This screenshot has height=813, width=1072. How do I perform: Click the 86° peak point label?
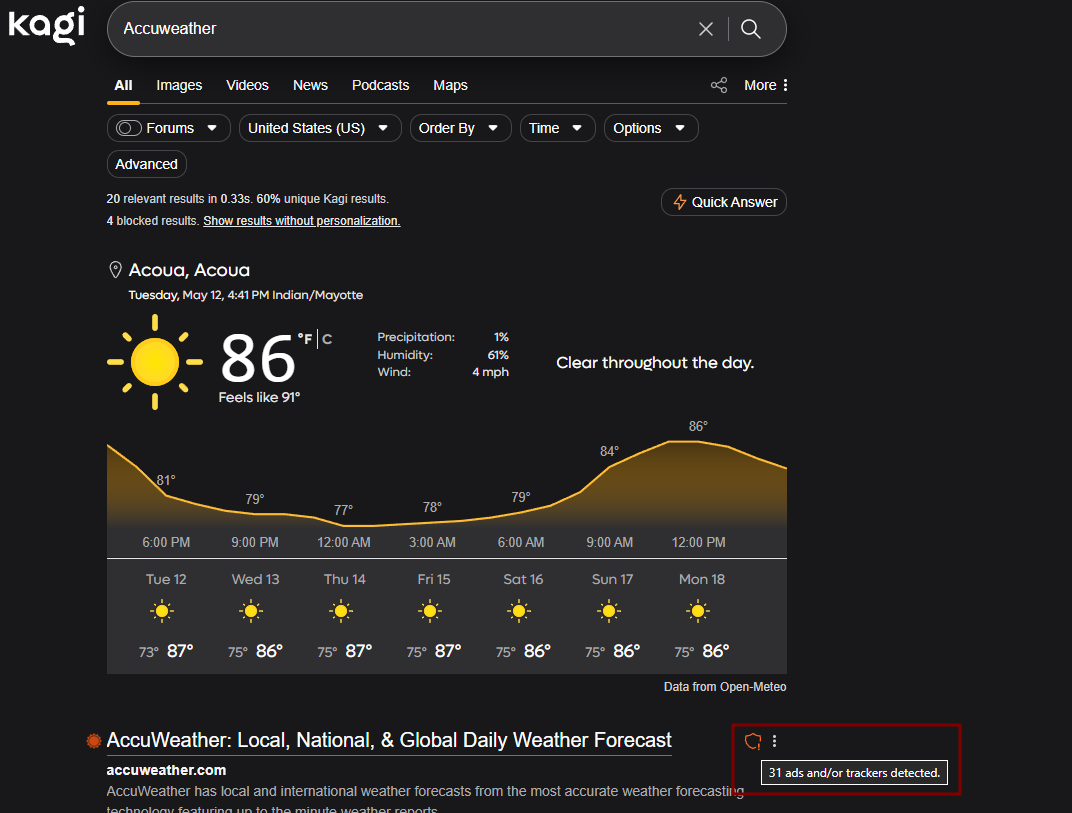point(698,426)
